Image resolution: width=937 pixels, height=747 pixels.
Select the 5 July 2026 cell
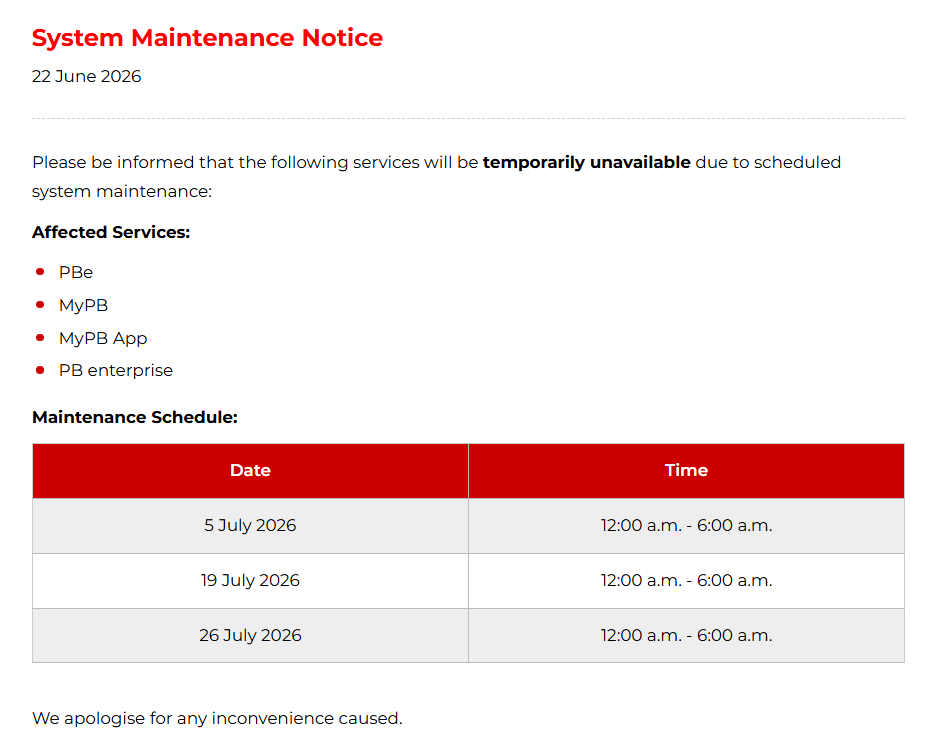click(x=250, y=526)
